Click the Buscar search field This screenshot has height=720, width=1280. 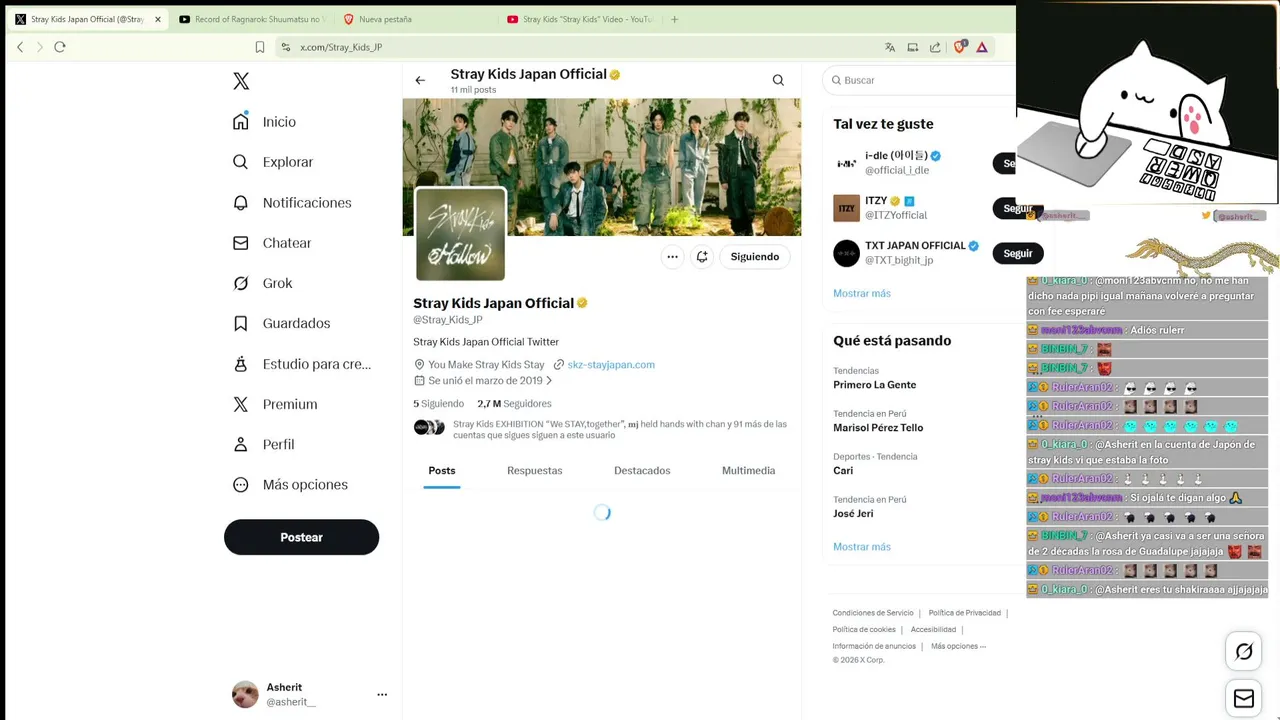point(920,80)
